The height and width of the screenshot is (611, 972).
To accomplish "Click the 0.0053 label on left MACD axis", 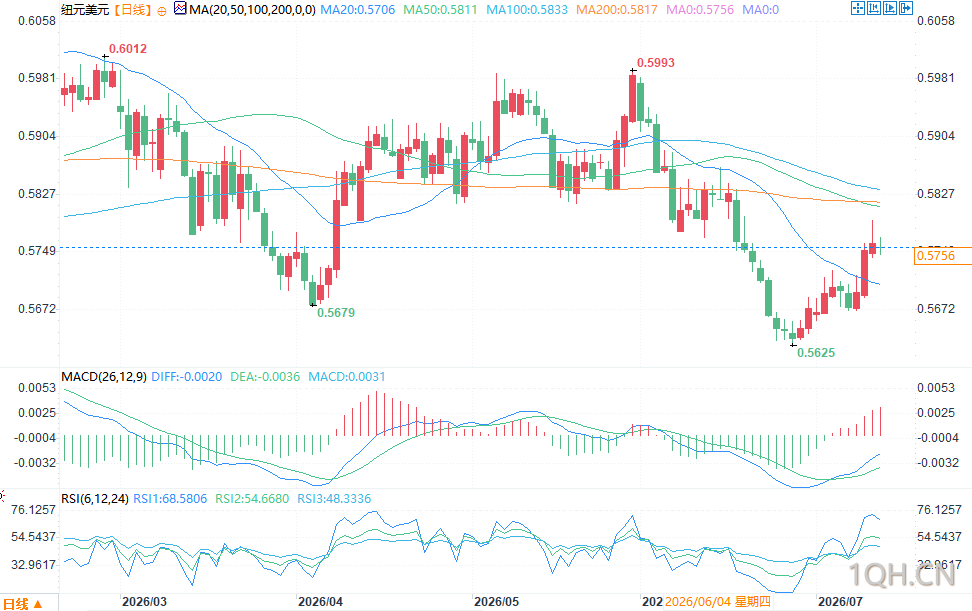I will click(x=37, y=388).
